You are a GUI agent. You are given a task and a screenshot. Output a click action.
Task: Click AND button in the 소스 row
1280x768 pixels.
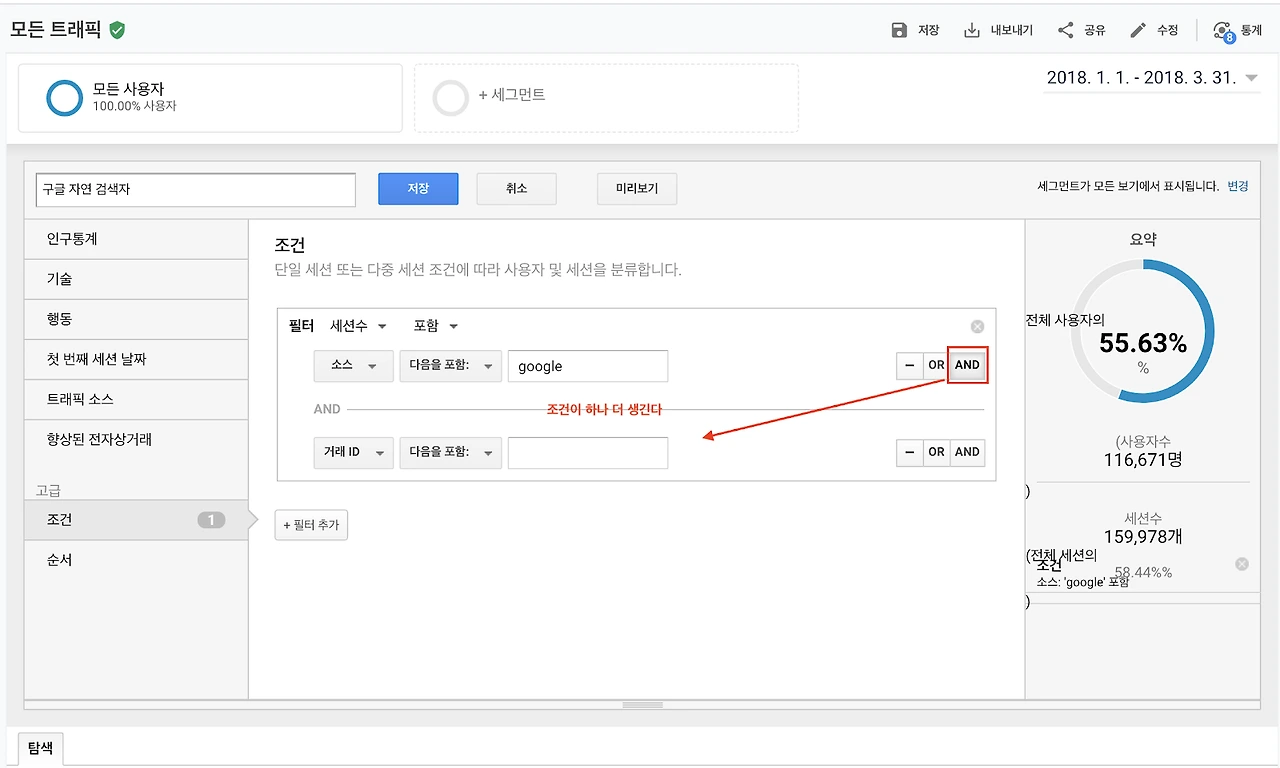(967, 365)
